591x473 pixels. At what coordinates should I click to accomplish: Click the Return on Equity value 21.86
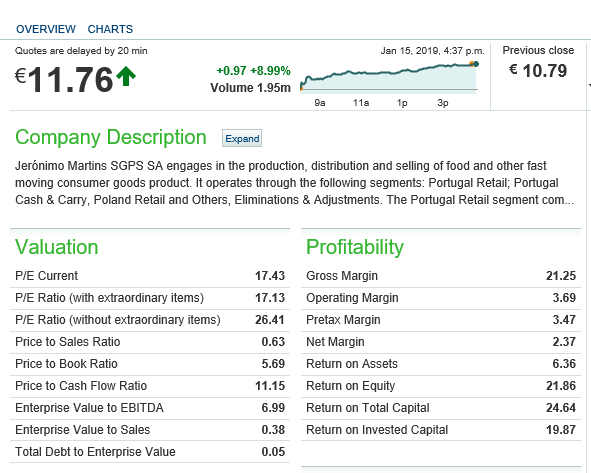pos(561,386)
